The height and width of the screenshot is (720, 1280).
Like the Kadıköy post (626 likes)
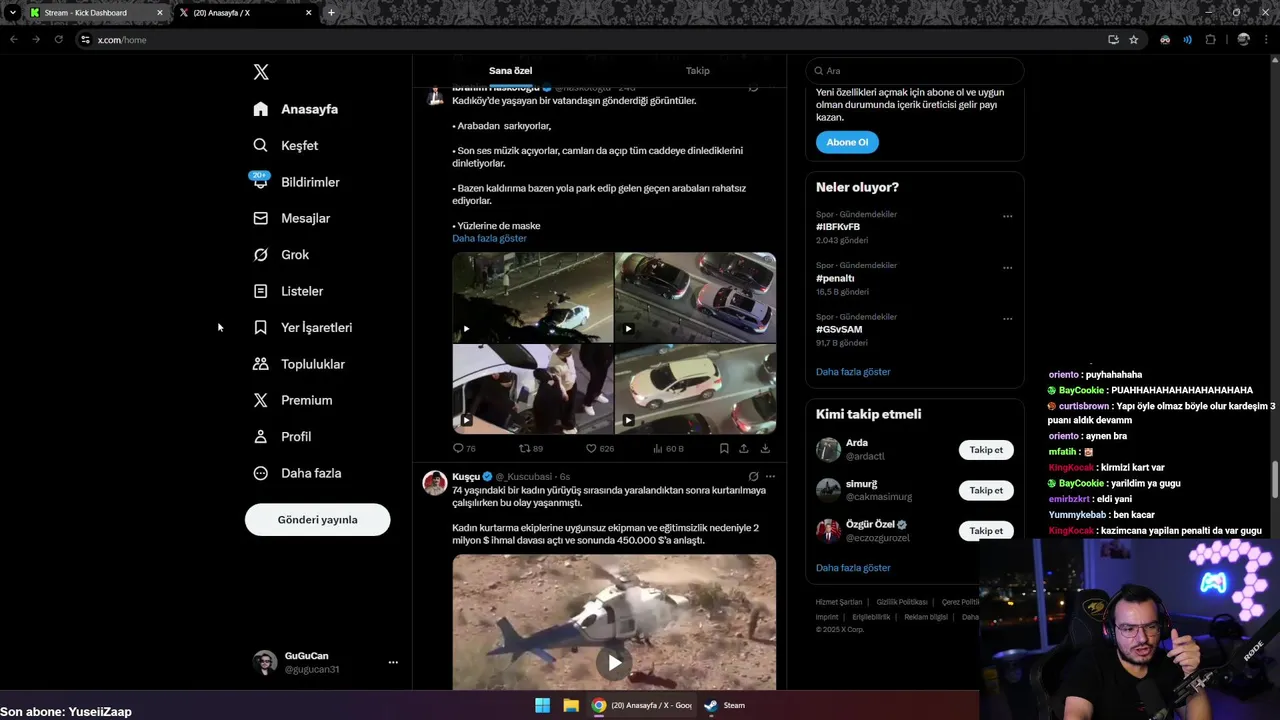coord(600,449)
